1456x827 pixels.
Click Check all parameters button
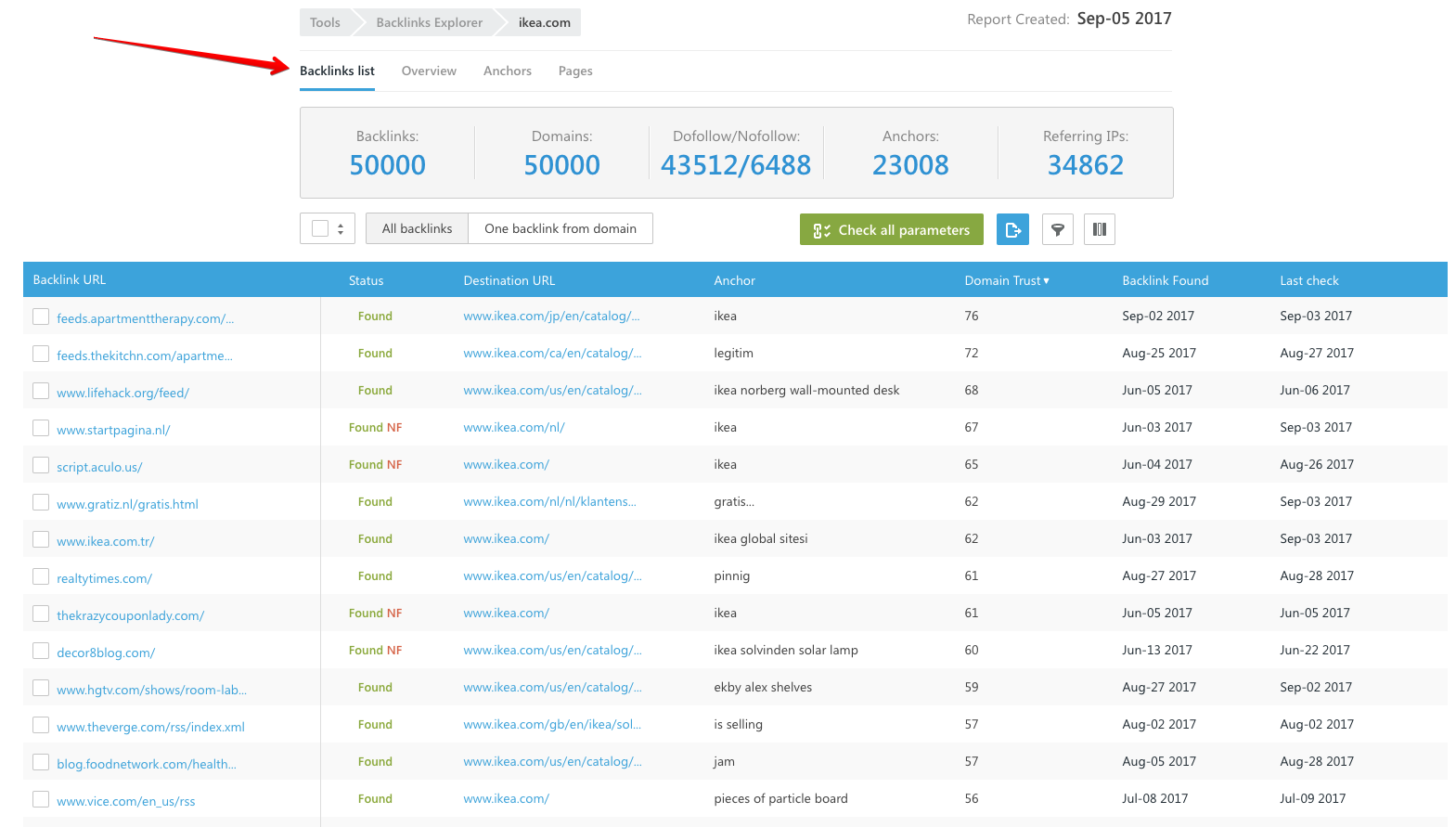892,229
